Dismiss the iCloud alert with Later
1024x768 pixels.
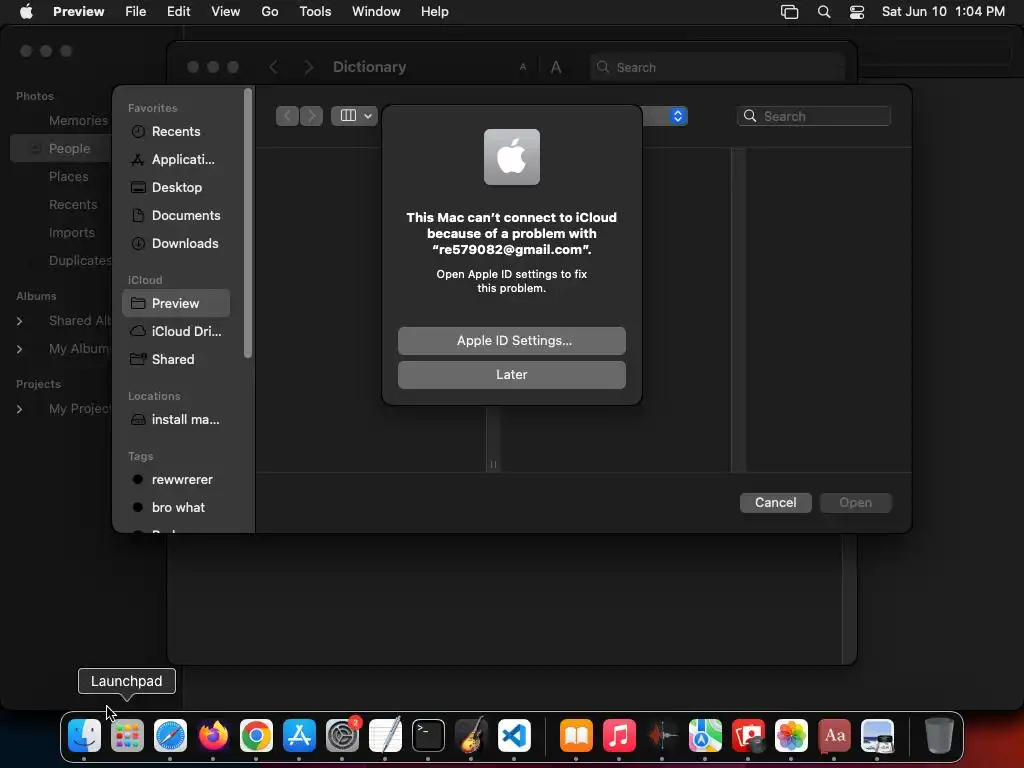click(511, 375)
